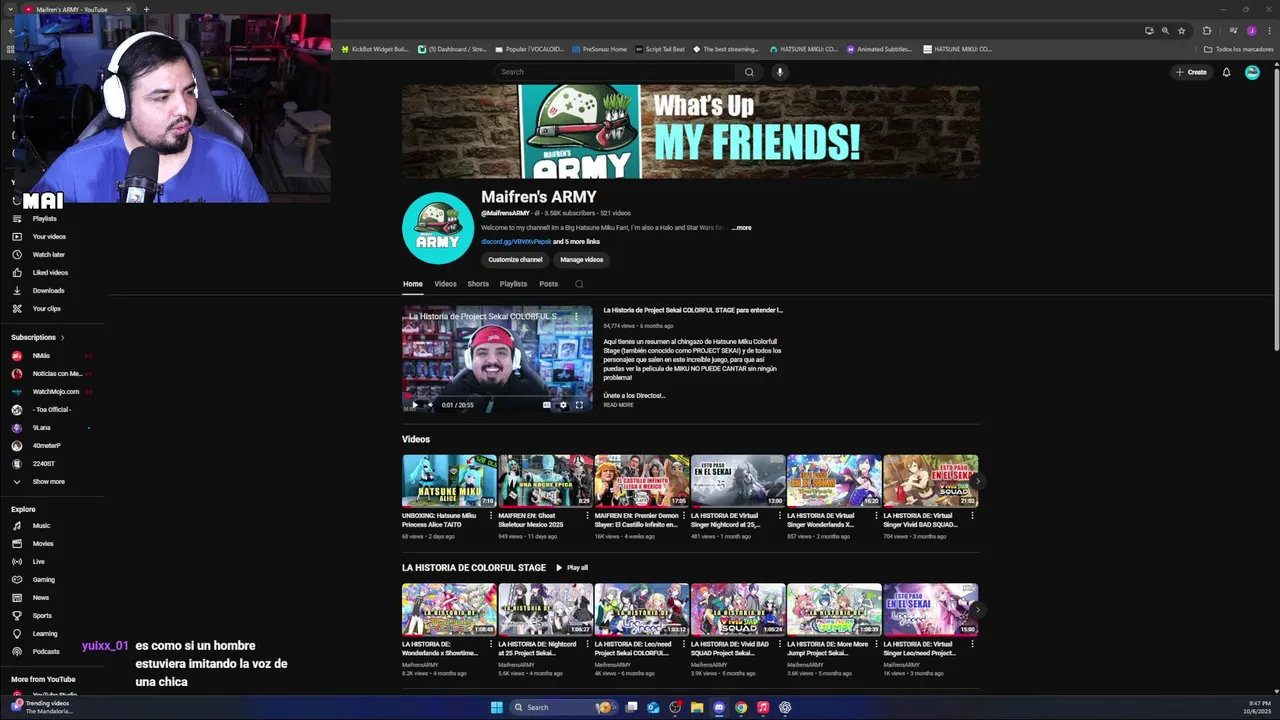Open Premier Demon Slayer video thumbnail
This screenshot has width=1280, height=720.
[x=642, y=481]
